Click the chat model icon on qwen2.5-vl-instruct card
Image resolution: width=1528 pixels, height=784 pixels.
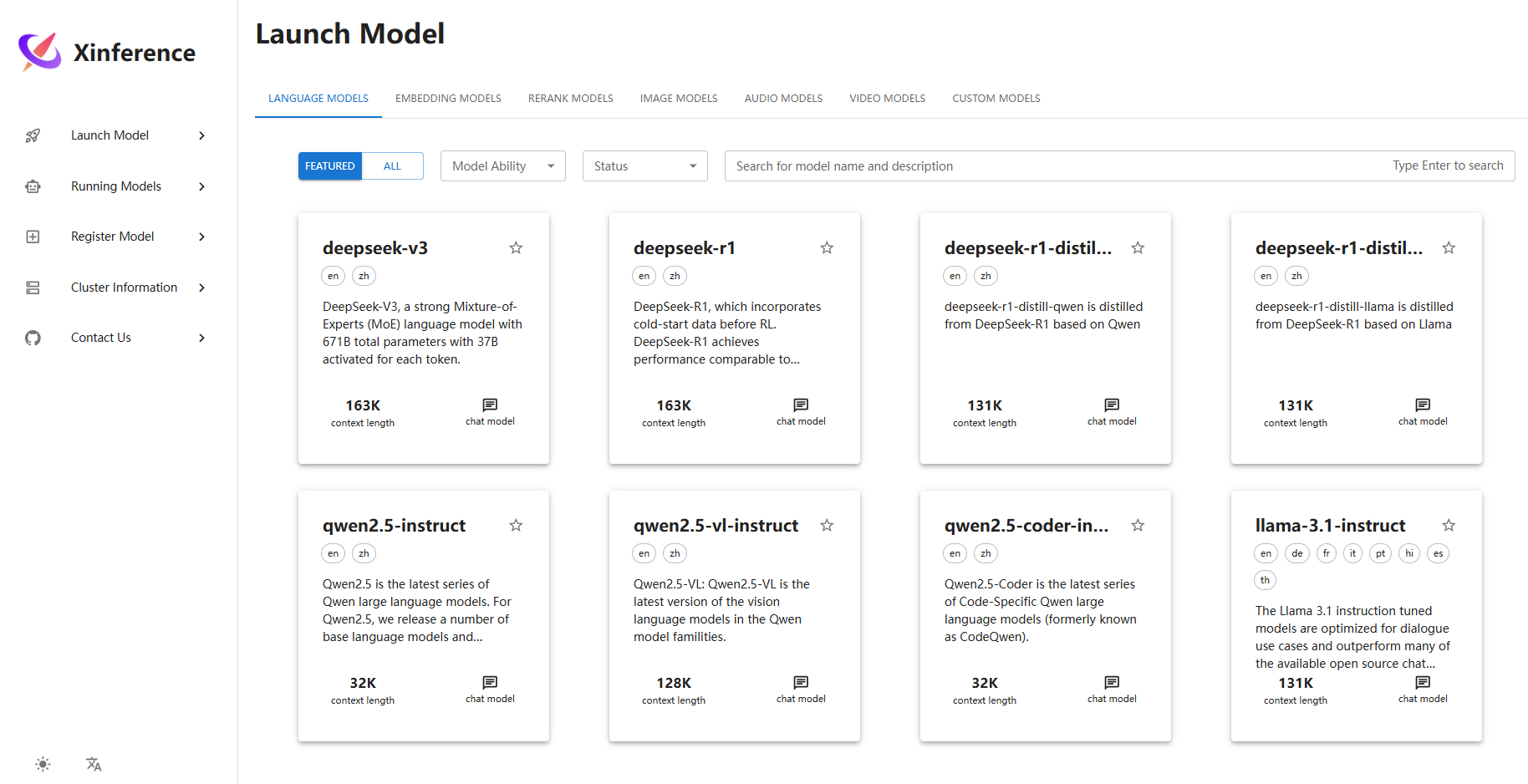tap(801, 683)
